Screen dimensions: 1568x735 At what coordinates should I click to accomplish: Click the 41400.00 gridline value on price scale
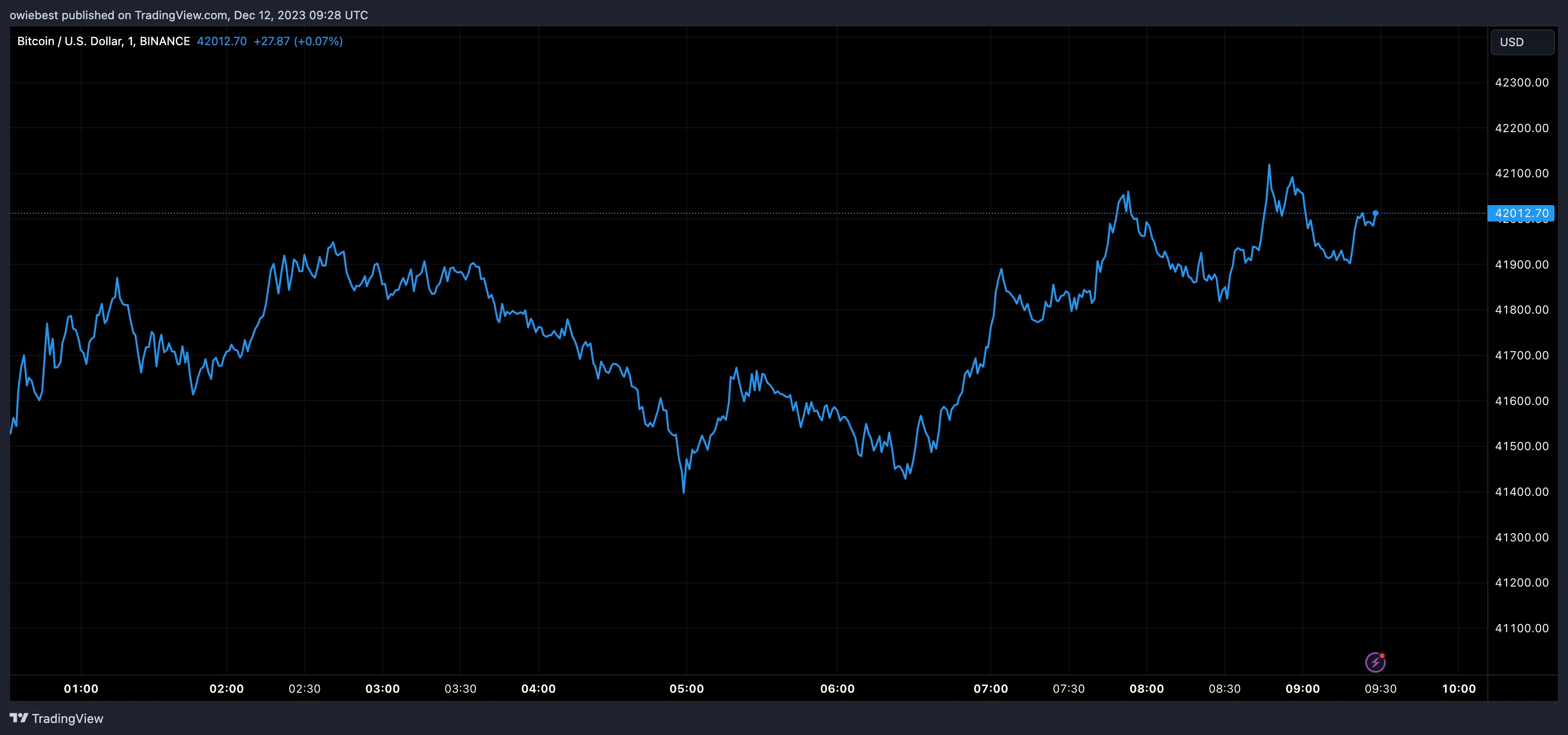(1522, 491)
